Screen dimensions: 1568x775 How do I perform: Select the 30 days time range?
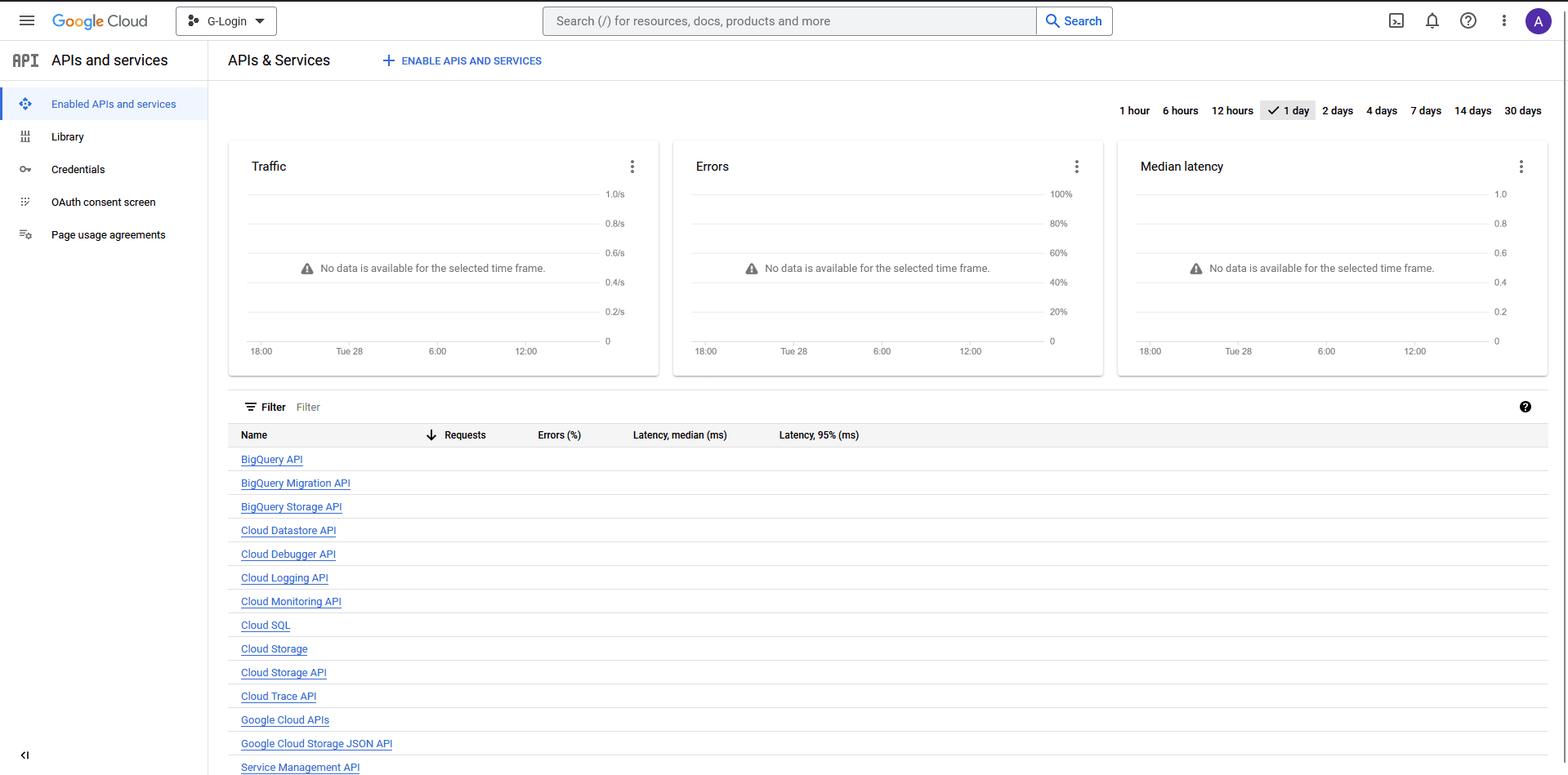tap(1522, 110)
